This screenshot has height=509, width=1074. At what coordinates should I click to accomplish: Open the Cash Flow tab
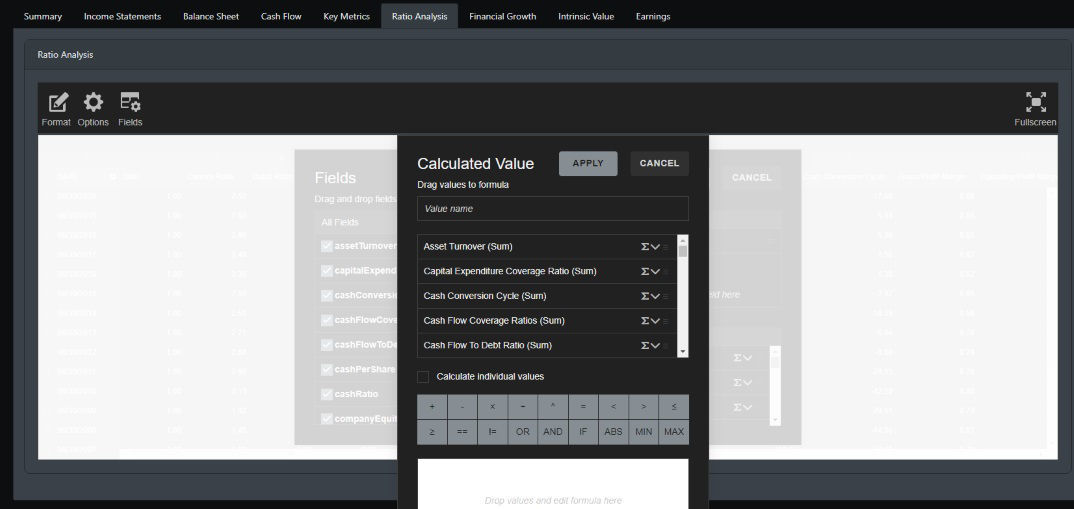pos(281,16)
